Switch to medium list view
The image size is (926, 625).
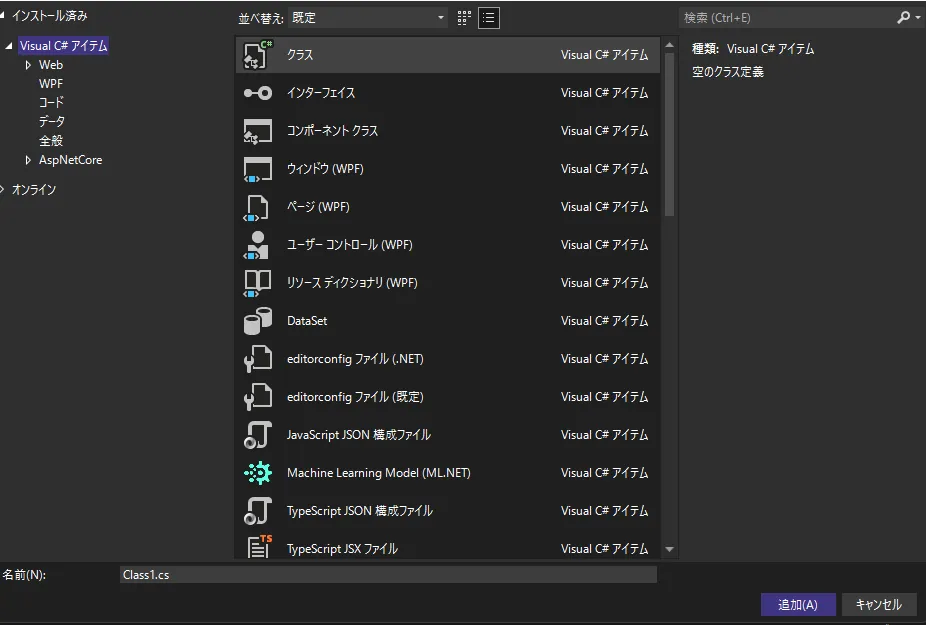tap(488, 18)
